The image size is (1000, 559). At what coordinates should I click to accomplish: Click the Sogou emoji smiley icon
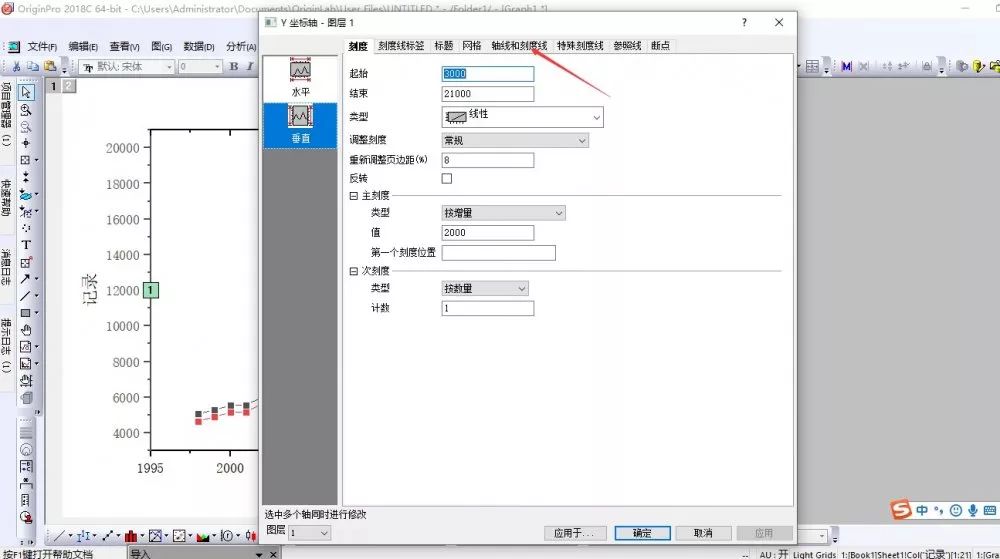point(955,510)
